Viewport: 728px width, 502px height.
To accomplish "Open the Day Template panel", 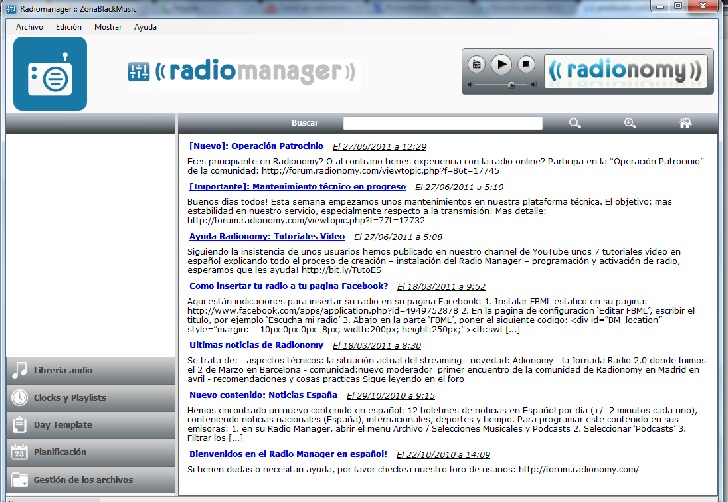I will pos(91,425).
